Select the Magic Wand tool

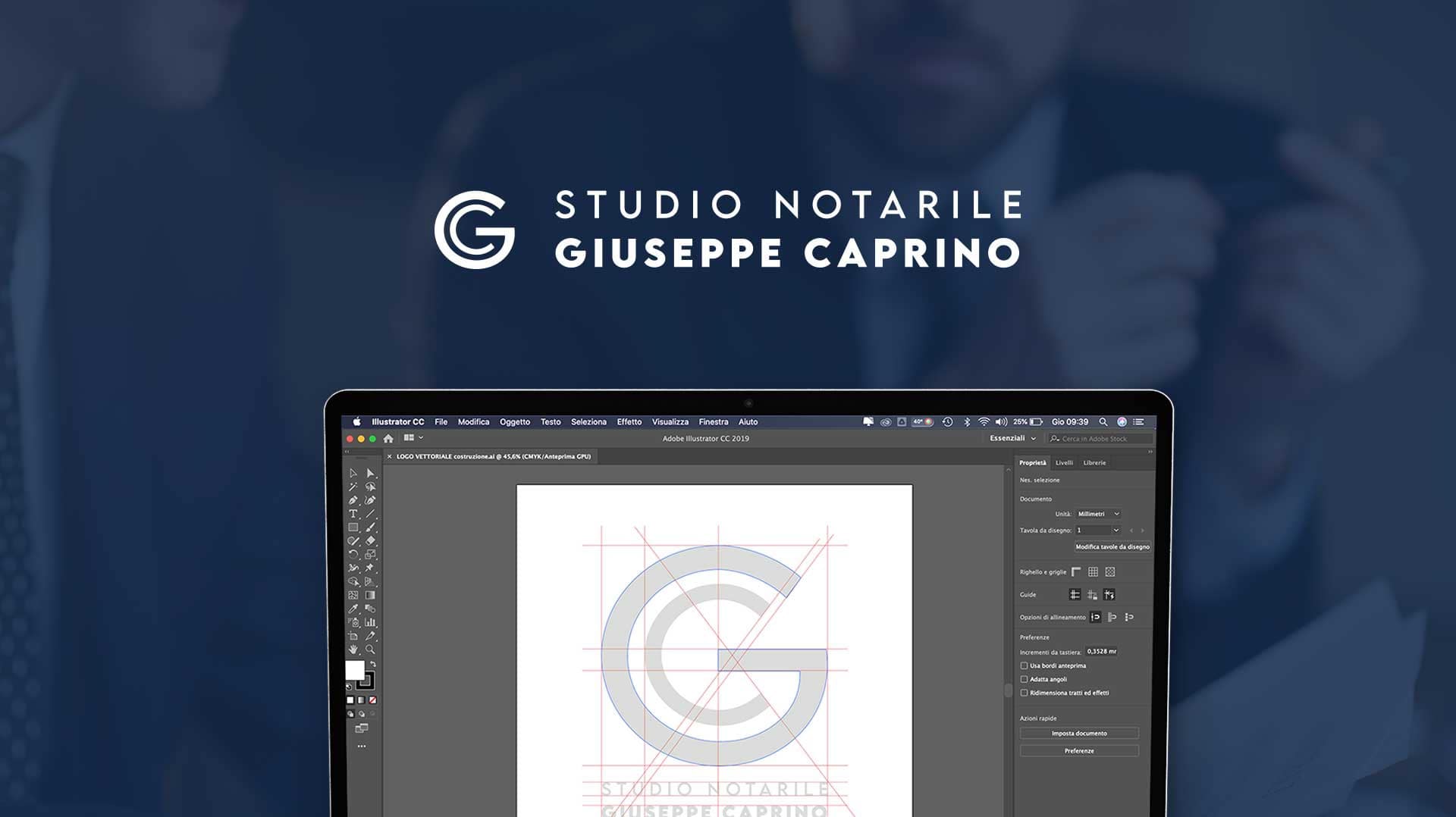353,487
